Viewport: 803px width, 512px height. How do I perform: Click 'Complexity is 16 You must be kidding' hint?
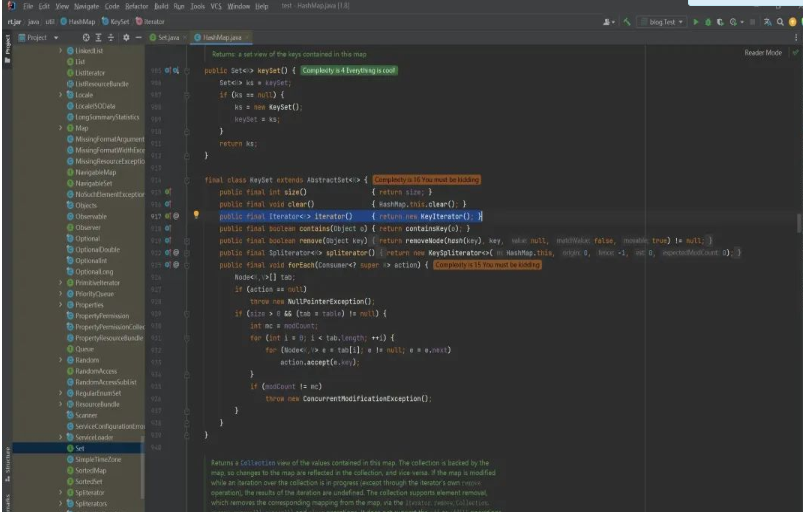pyautogui.click(x=427, y=180)
